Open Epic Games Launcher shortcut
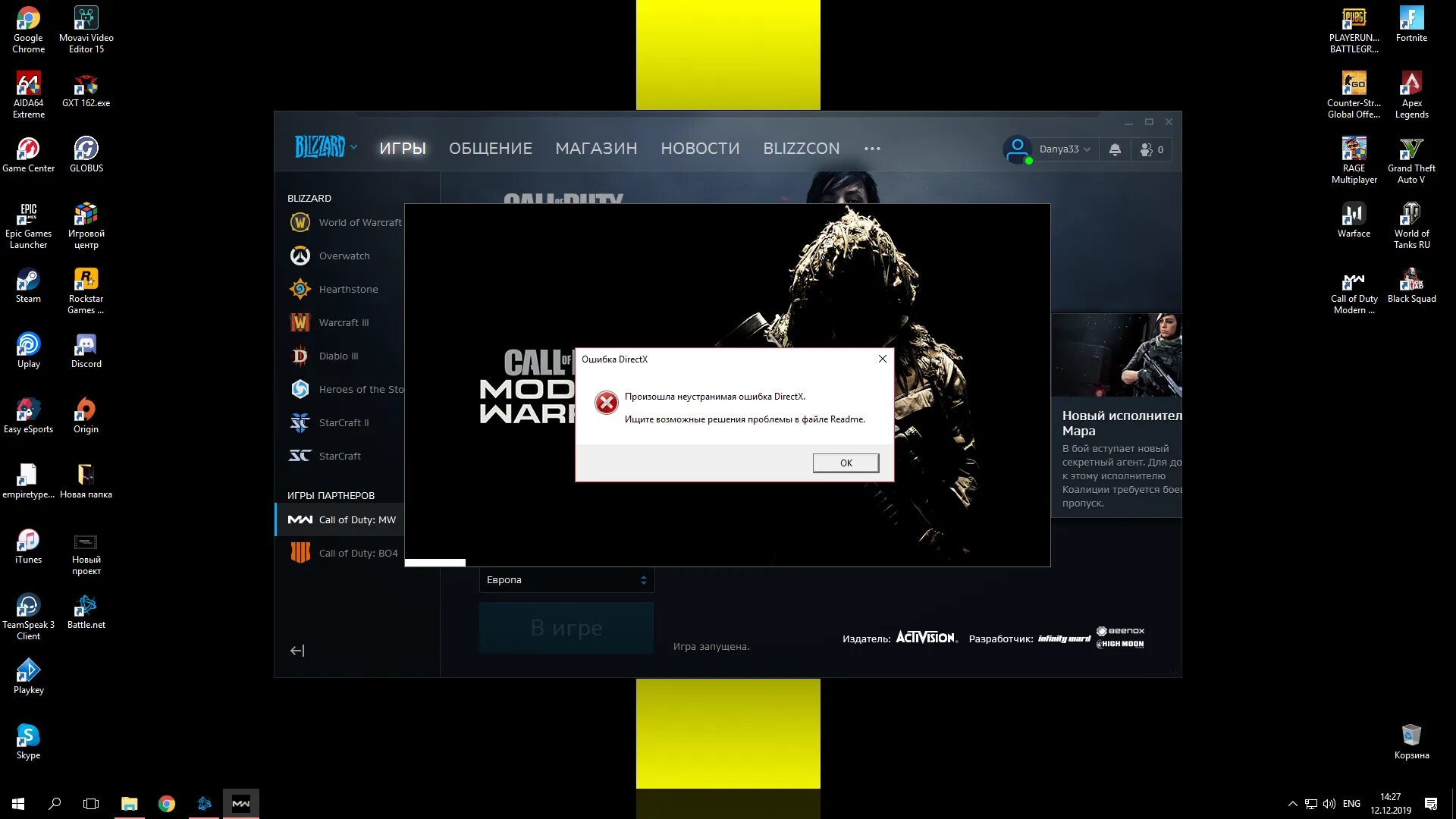 28,226
